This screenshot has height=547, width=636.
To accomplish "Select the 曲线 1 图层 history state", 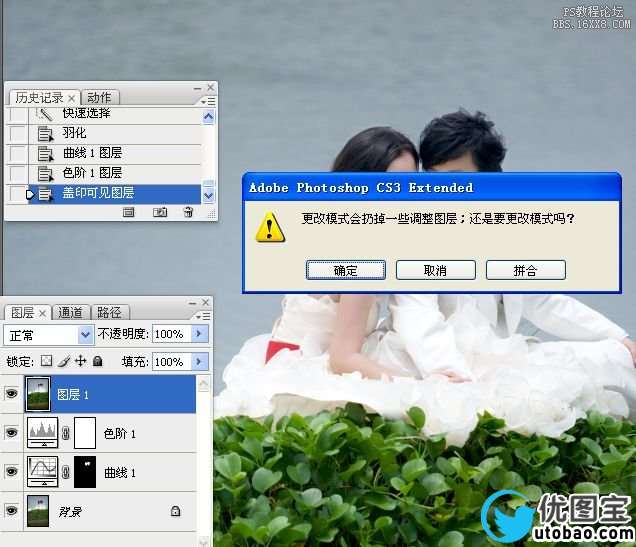I will pos(115,153).
